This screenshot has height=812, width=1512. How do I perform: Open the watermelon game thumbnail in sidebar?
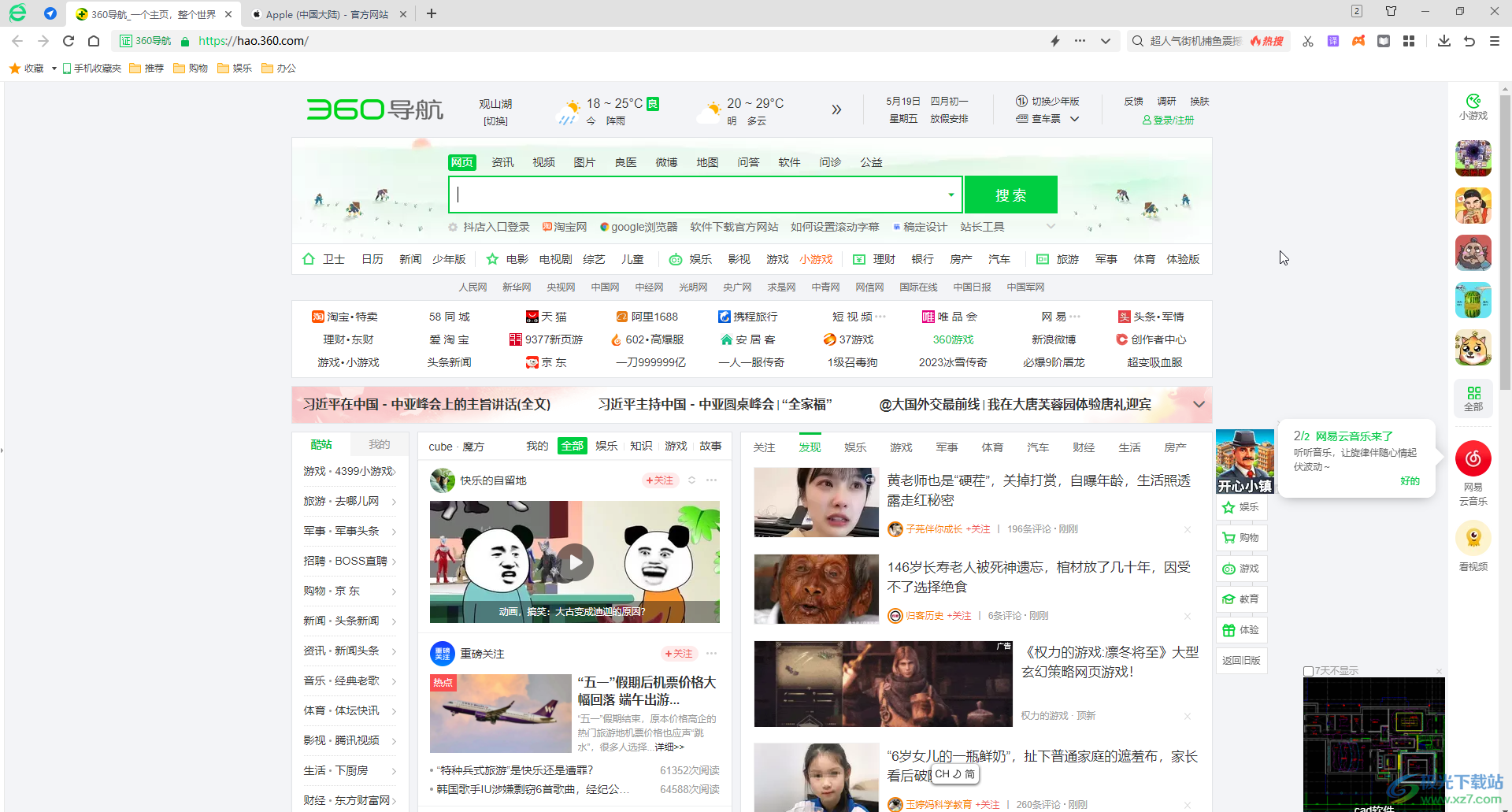[x=1473, y=300]
